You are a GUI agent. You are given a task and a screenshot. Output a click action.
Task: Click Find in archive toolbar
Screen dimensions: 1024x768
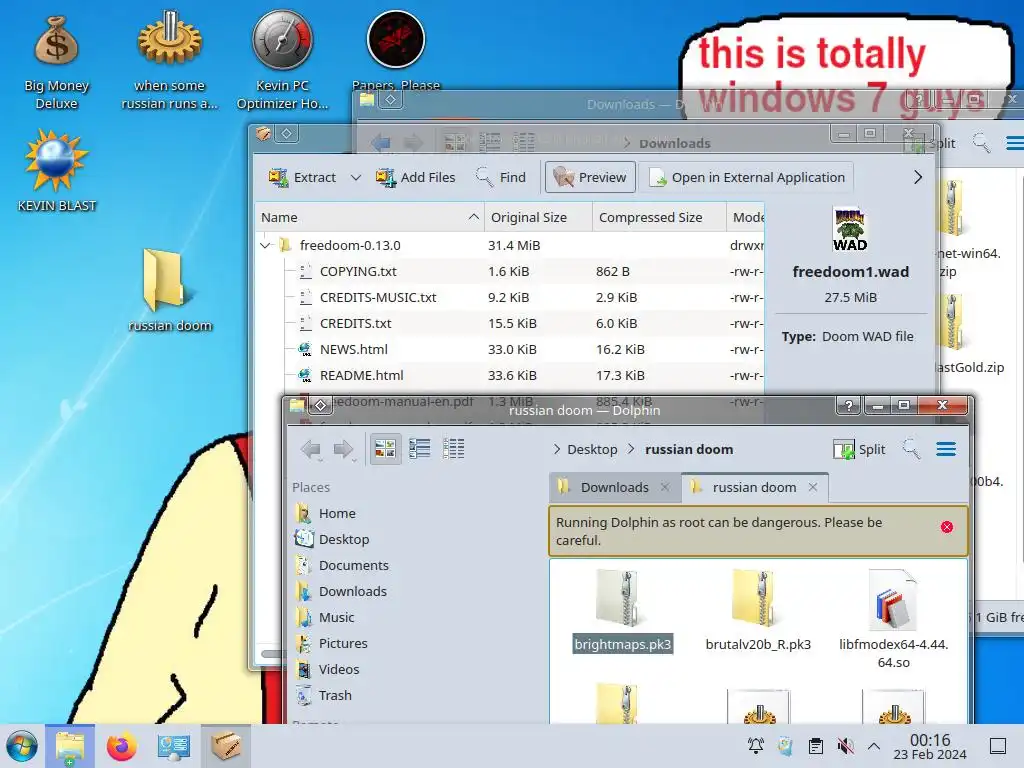[501, 177]
